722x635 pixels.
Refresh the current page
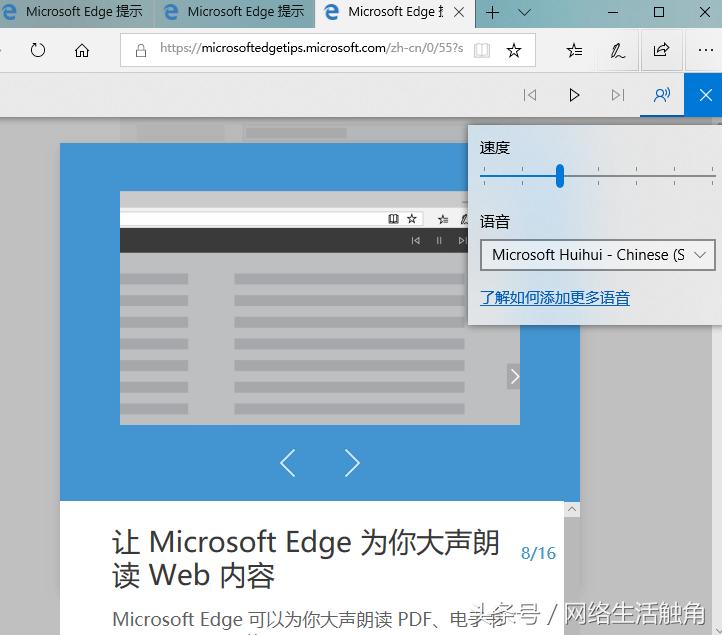click(x=38, y=50)
